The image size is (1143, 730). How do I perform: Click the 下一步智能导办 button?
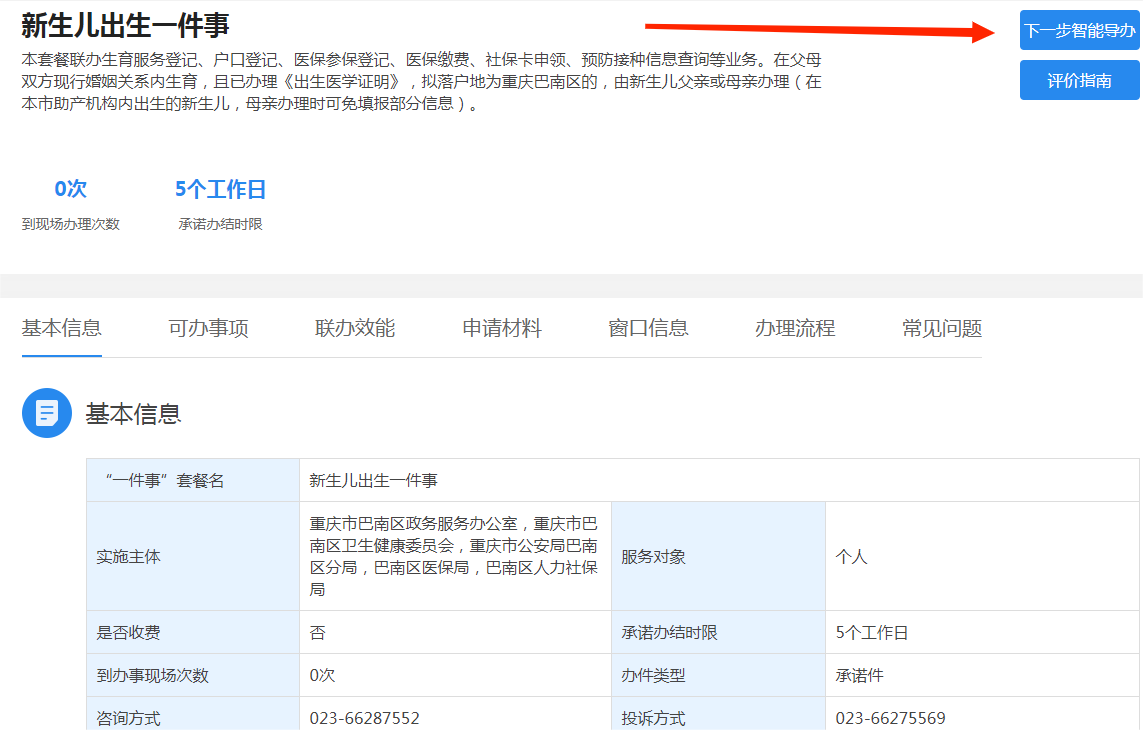pos(1079,30)
